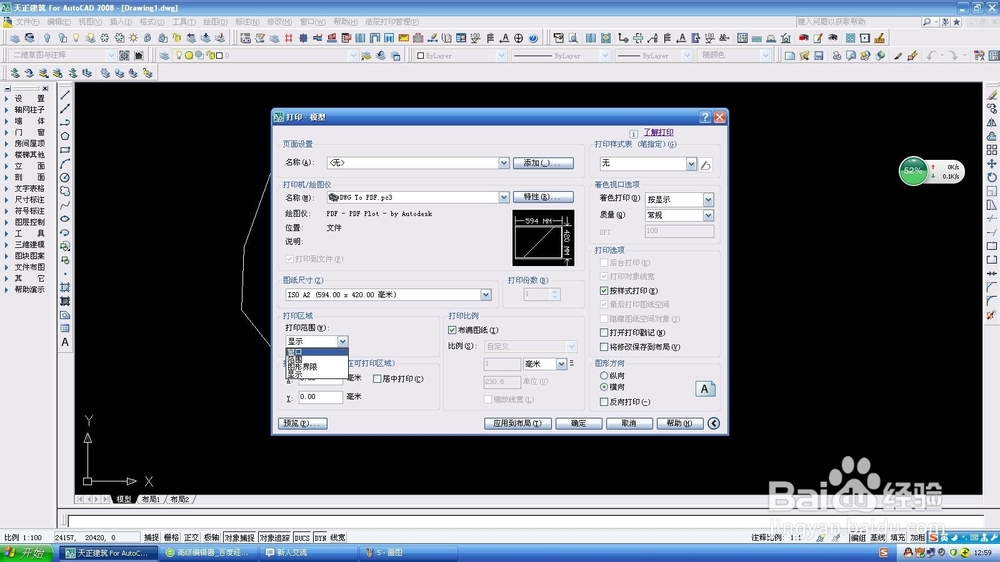Click the Make Object's Layer Current icon
This screenshot has width=1000, height=562.
tap(366, 55)
